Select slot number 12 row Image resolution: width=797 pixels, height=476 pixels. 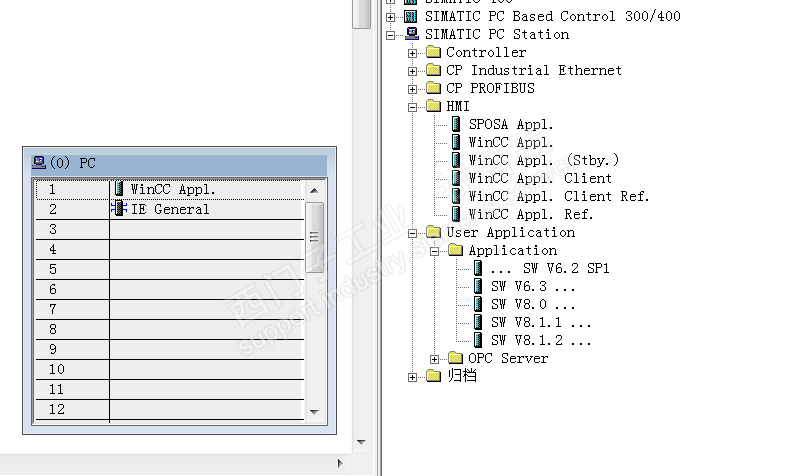click(x=170, y=409)
